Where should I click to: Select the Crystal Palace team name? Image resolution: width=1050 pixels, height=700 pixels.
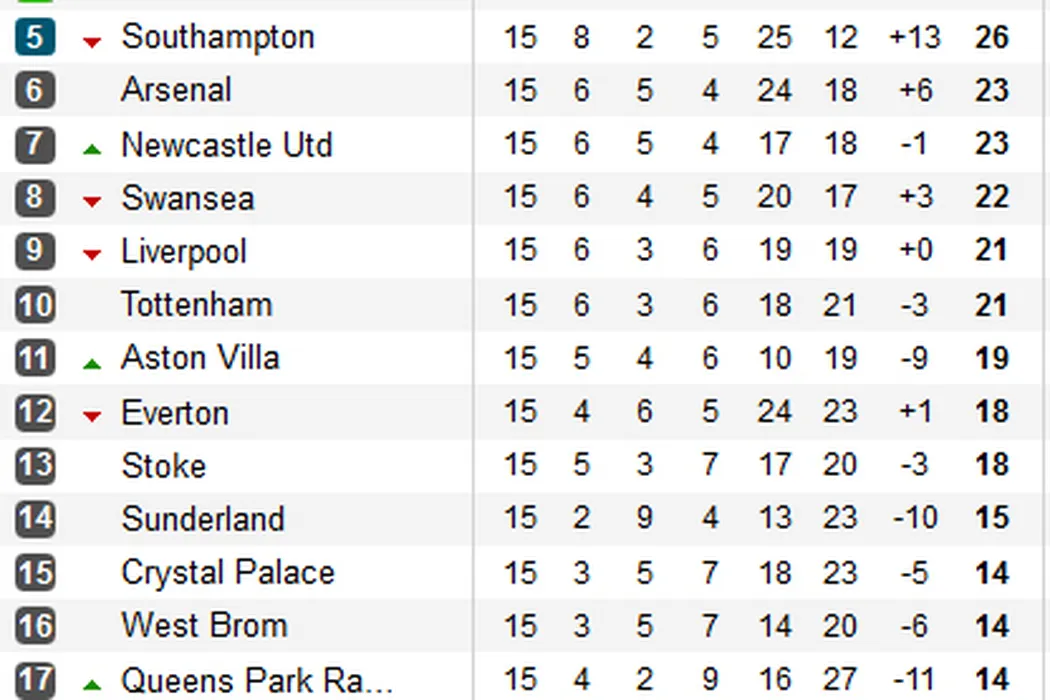click(227, 573)
